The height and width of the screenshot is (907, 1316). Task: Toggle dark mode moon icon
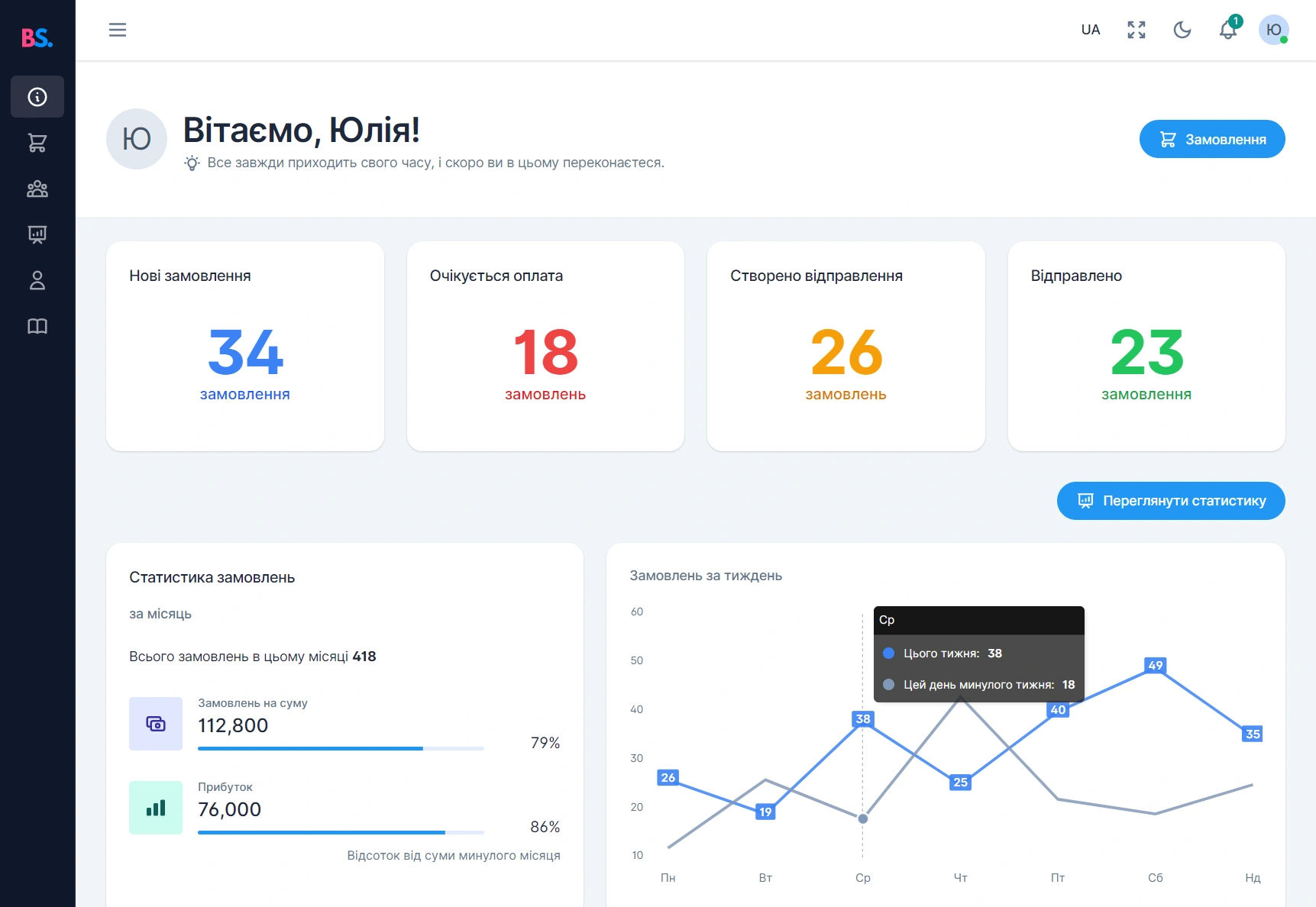tap(1182, 30)
